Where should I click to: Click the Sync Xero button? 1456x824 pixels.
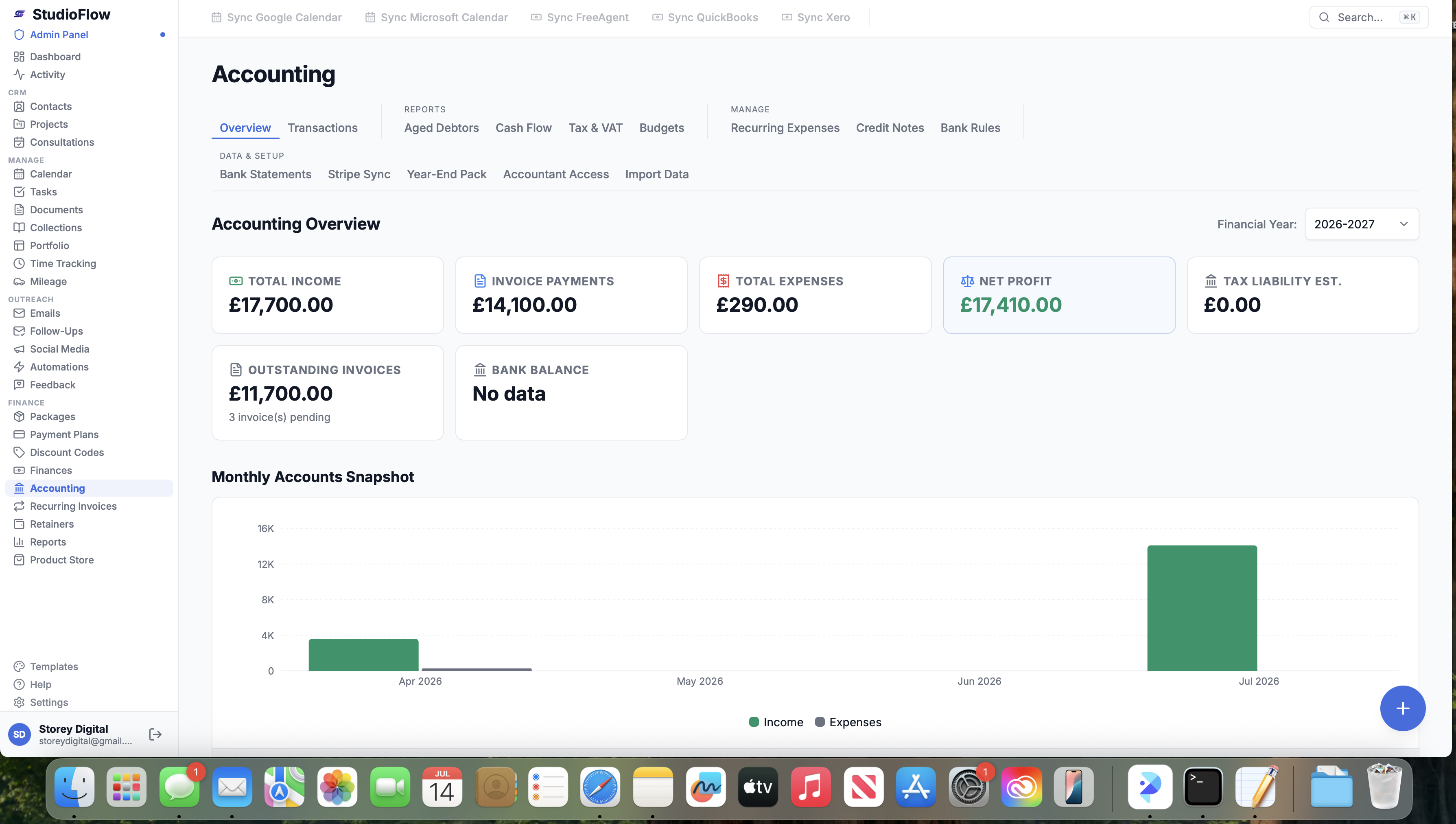coord(815,18)
